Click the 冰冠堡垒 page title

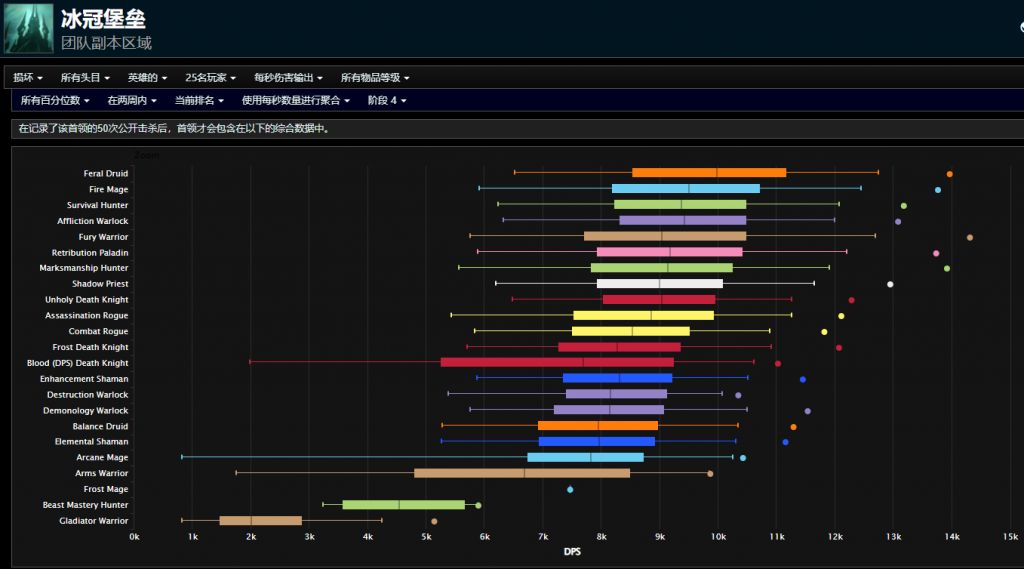[x=105, y=20]
